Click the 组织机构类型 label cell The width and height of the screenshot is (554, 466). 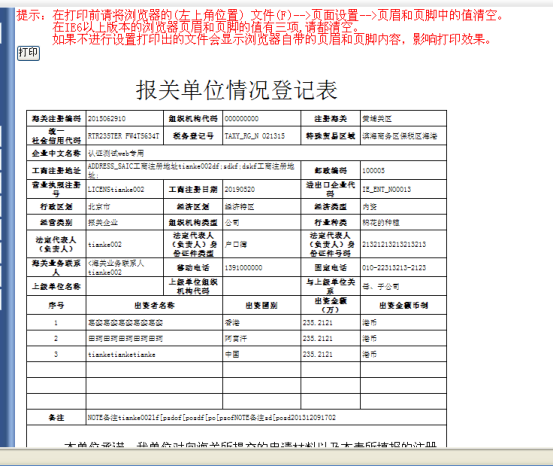193,223
